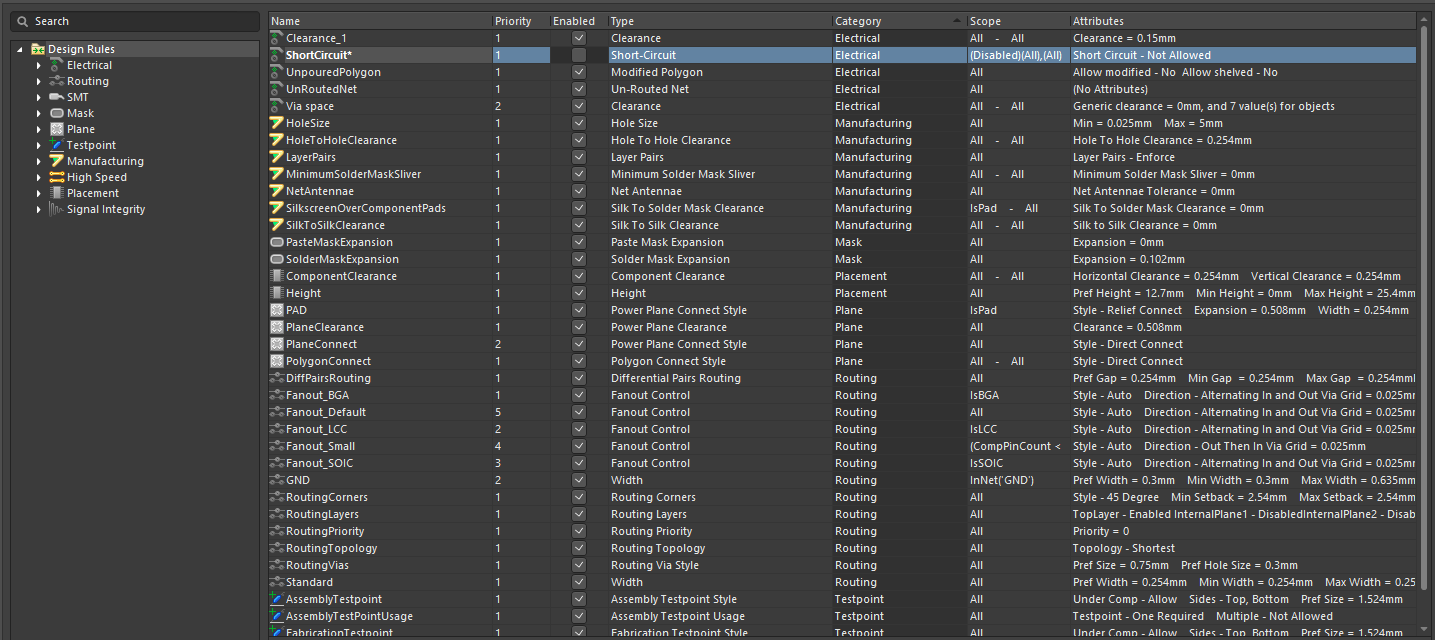Select the Mask category in tree
1435x640 pixels.
[80, 113]
